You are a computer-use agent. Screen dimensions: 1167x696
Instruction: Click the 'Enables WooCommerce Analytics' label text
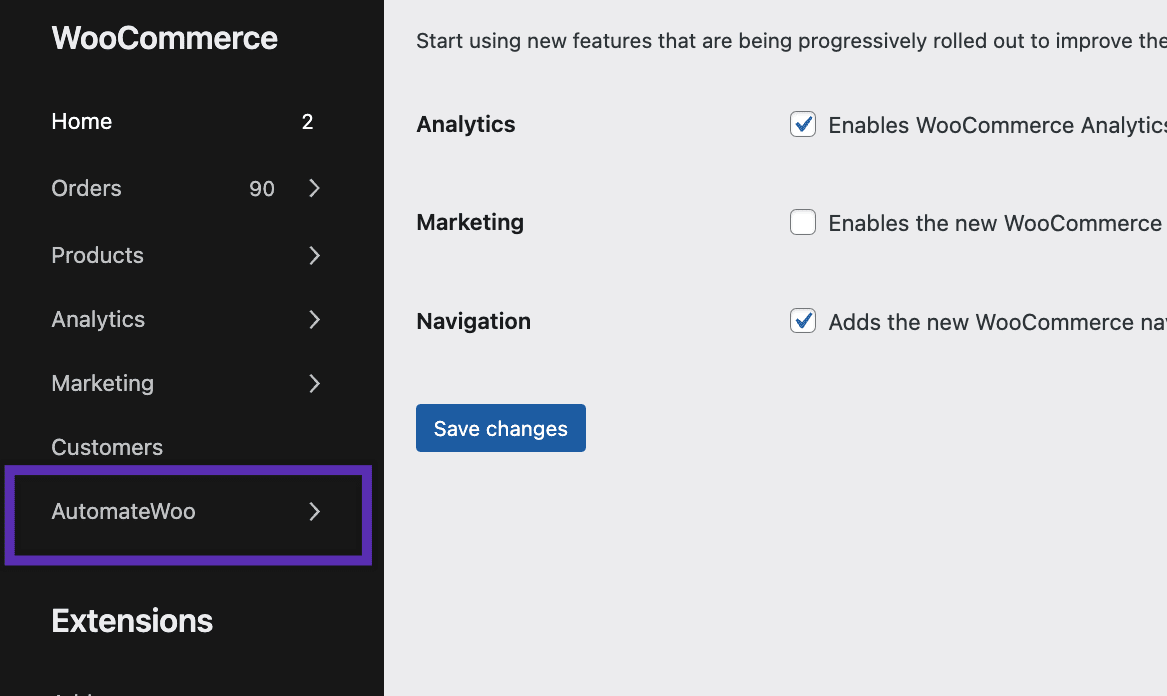[995, 125]
